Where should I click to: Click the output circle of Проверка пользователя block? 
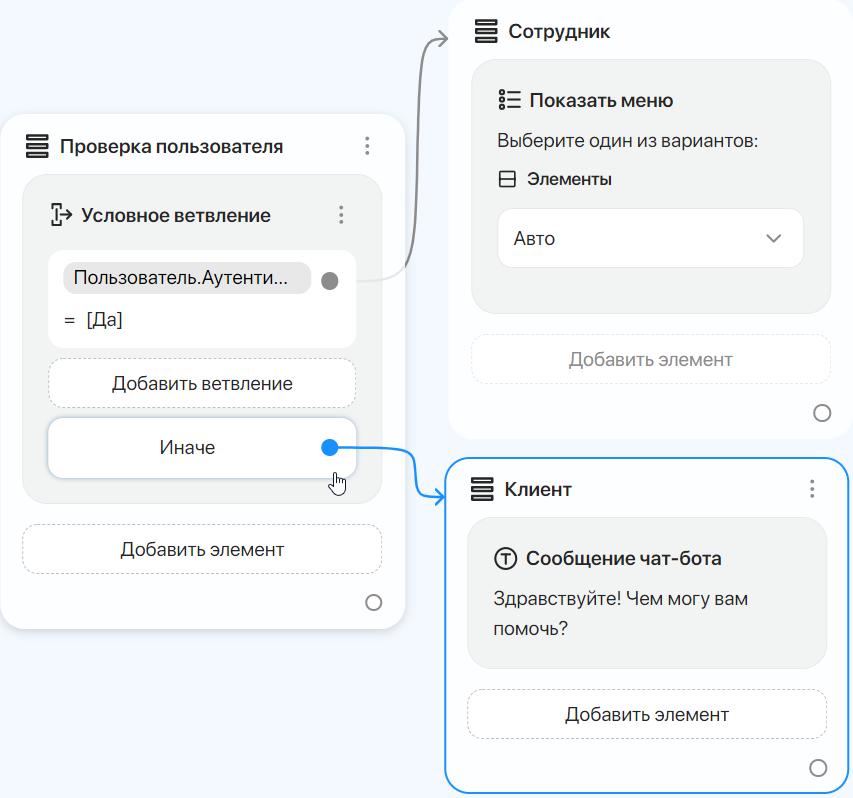pyautogui.click(x=373, y=602)
